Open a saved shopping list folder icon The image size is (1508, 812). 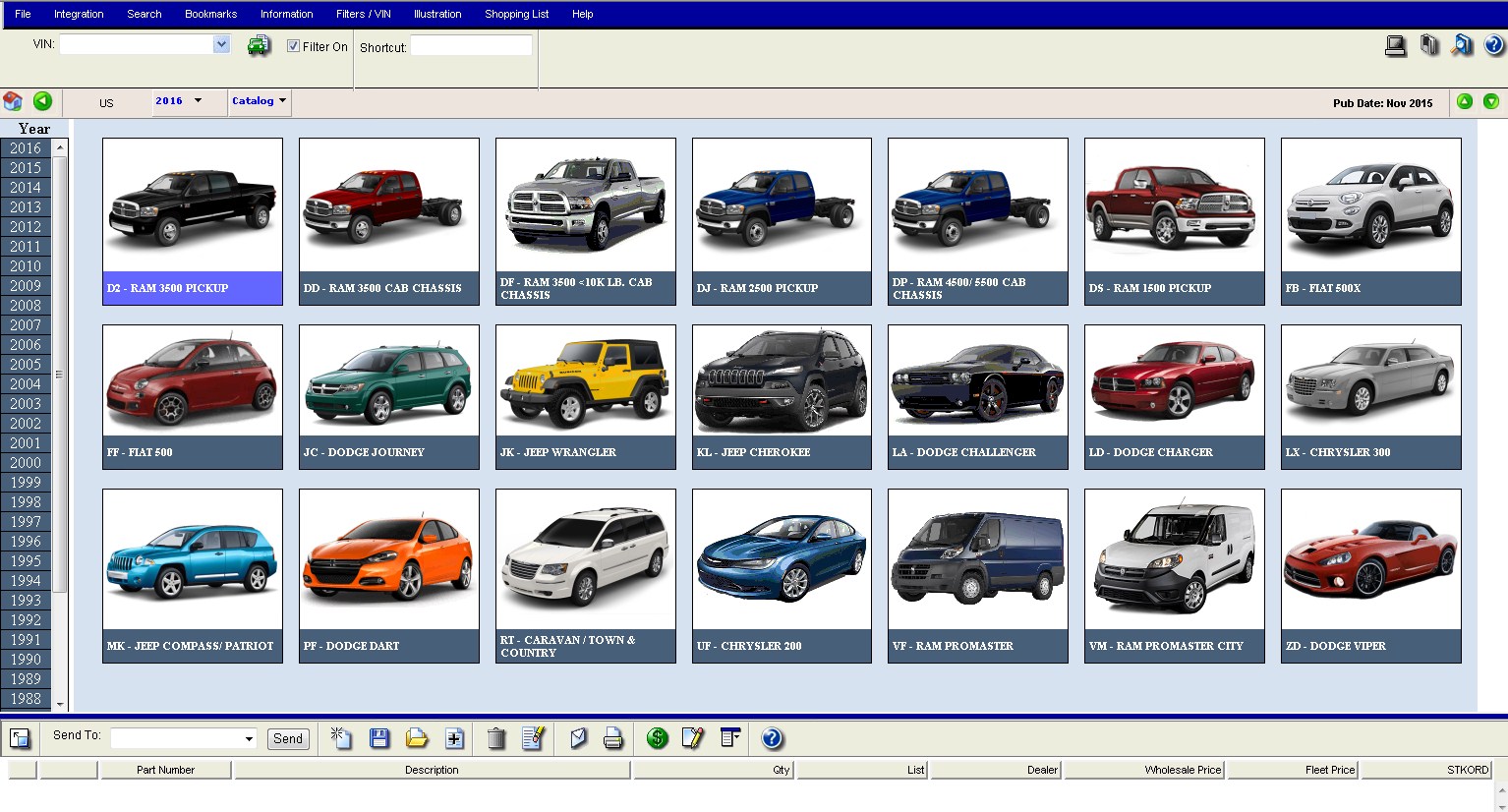417,738
